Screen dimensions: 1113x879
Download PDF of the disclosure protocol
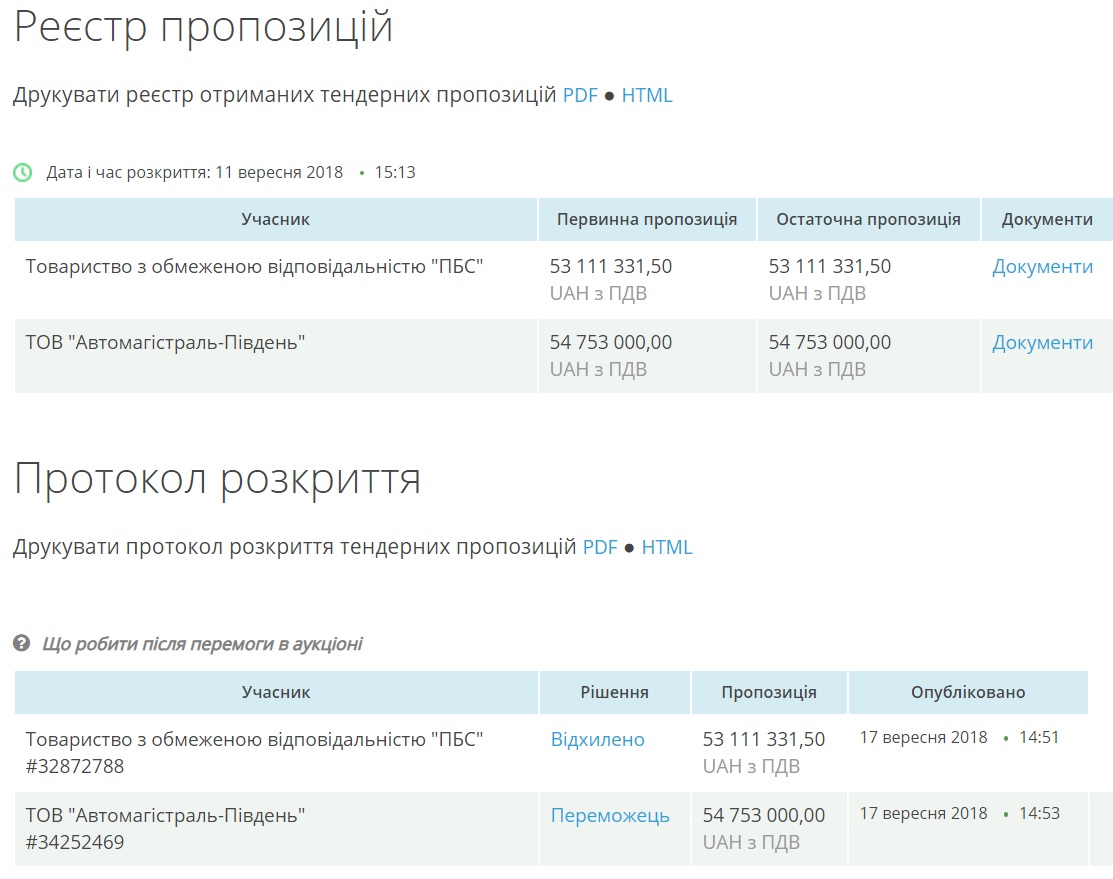pos(600,548)
